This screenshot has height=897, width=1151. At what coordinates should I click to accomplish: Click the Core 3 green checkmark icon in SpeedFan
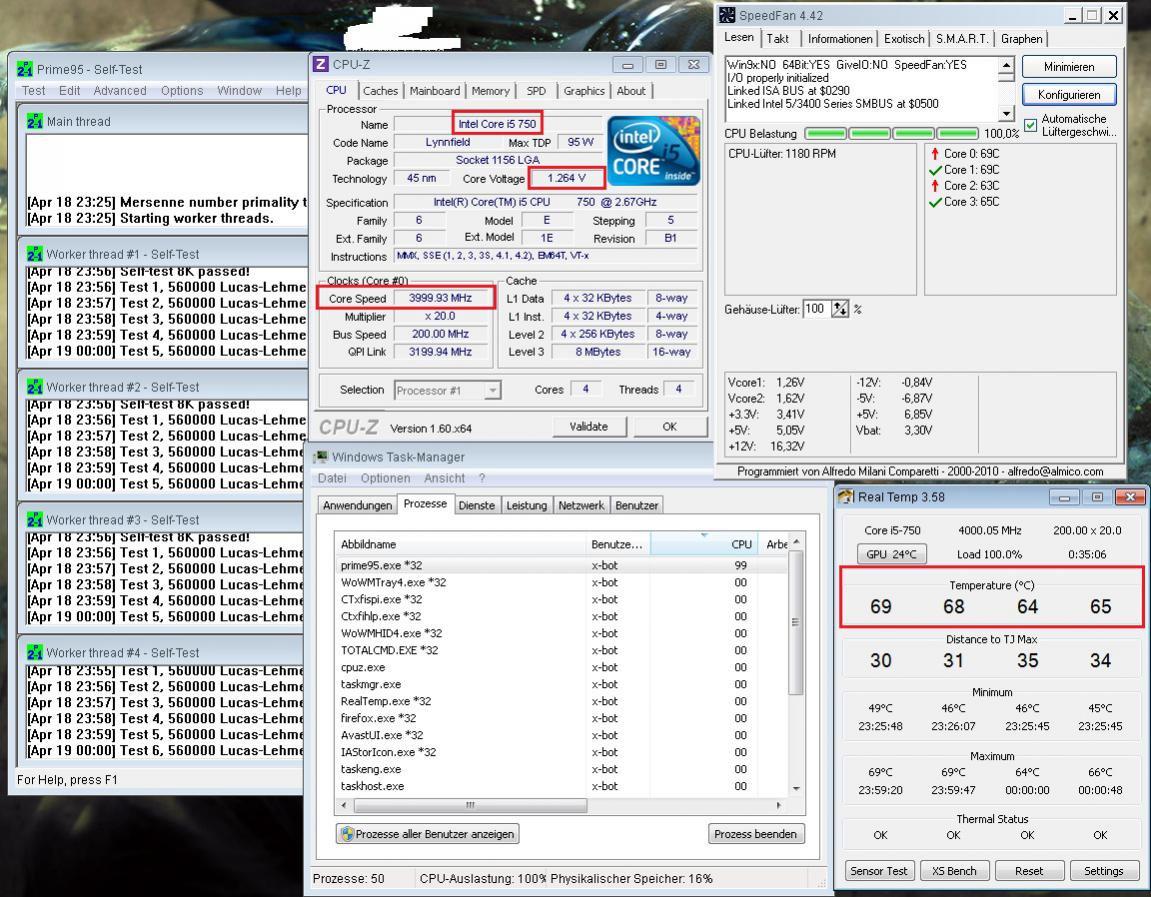pos(935,203)
